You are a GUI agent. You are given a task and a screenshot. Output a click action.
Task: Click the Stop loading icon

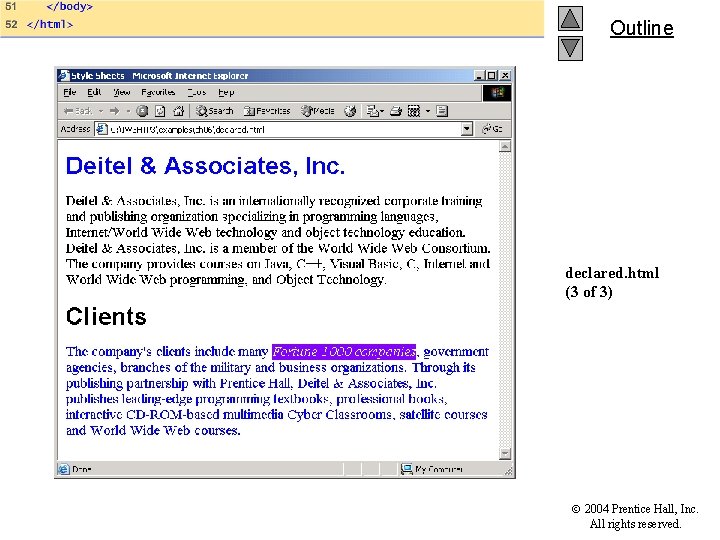(x=142, y=111)
